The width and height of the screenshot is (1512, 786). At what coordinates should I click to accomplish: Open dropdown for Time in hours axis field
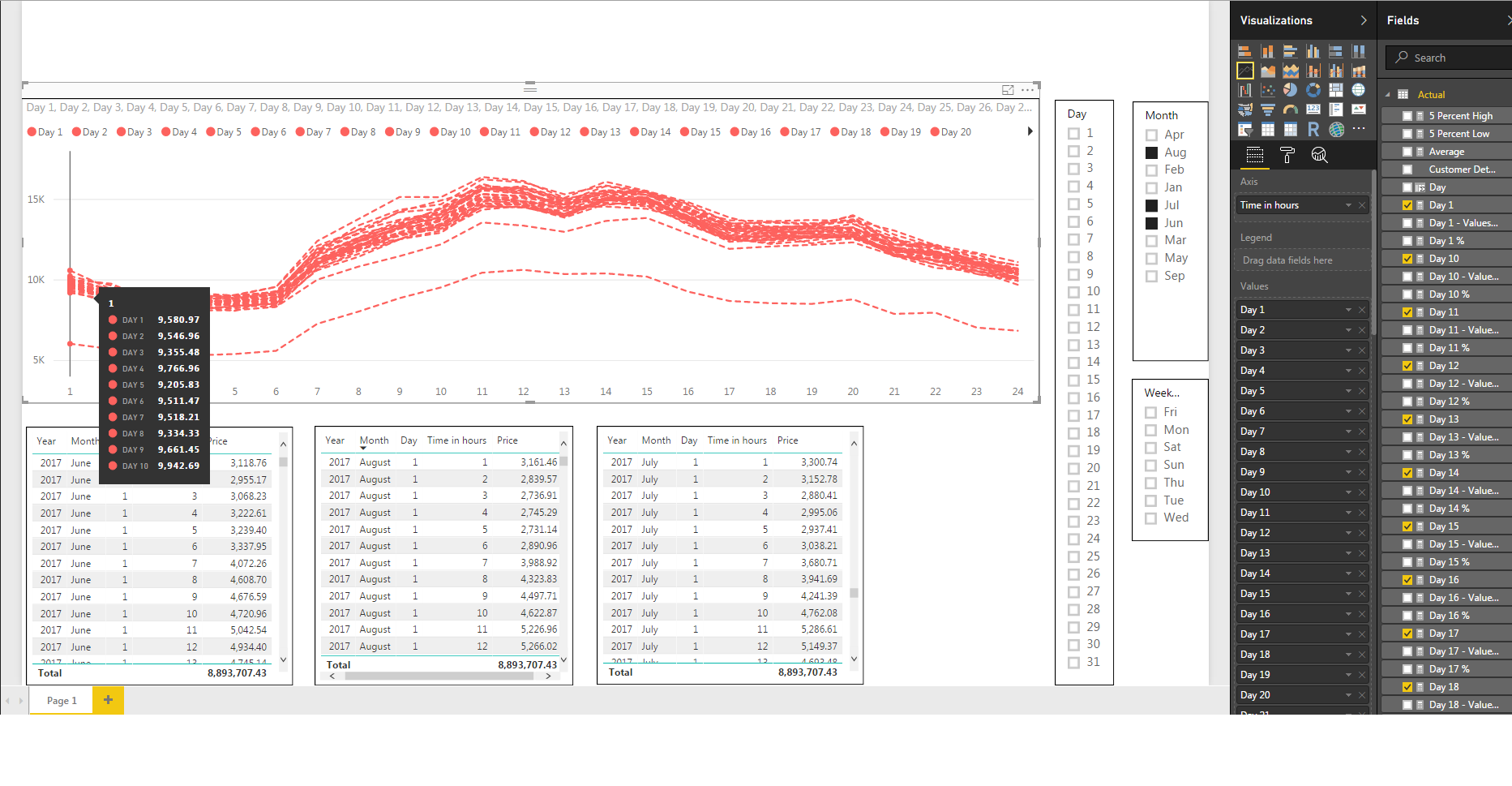tap(1349, 205)
